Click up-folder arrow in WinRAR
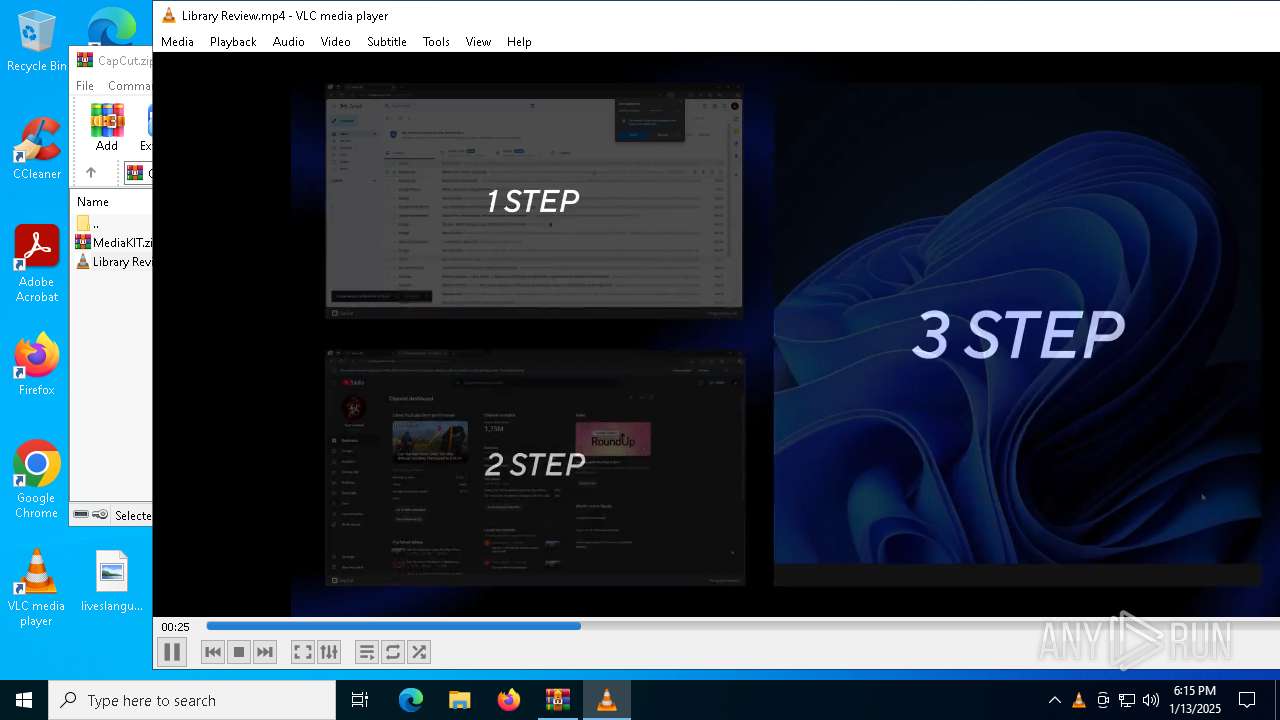This screenshot has height=720, width=1280. pos(90,173)
